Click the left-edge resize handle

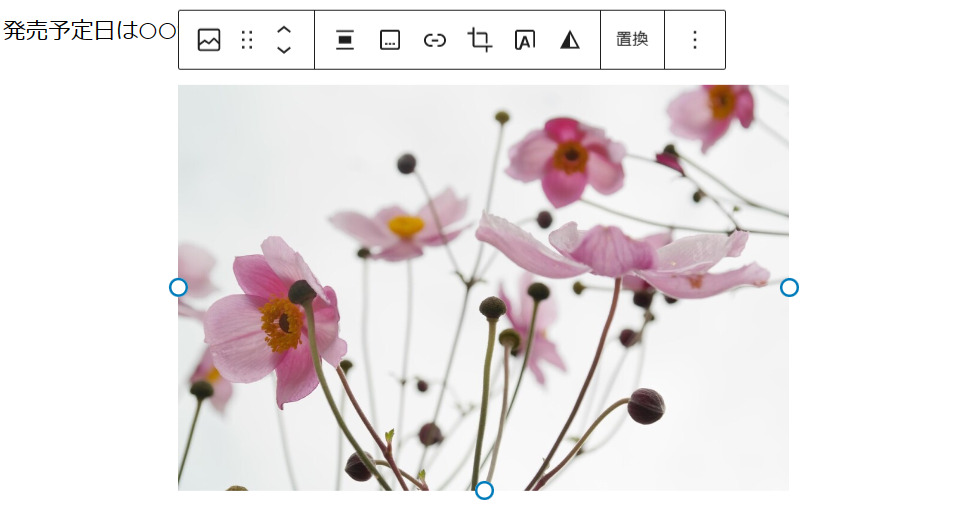pyautogui.click(x=178, y=288)
